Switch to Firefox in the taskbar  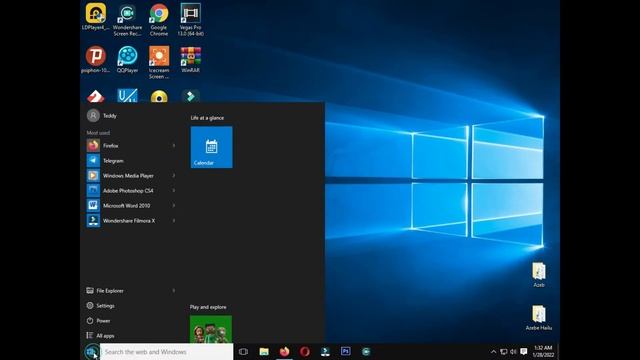pyautogui.click(x=284, y=351)
